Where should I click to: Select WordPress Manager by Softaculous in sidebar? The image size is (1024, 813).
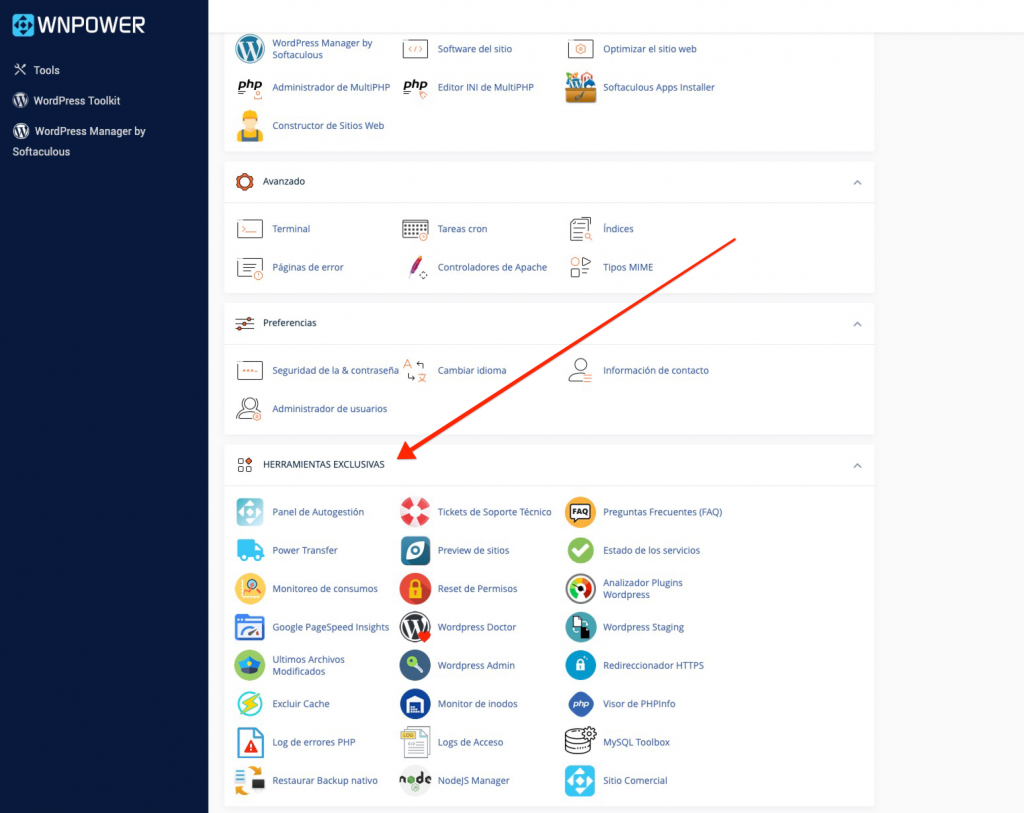(x=79, y=141)
